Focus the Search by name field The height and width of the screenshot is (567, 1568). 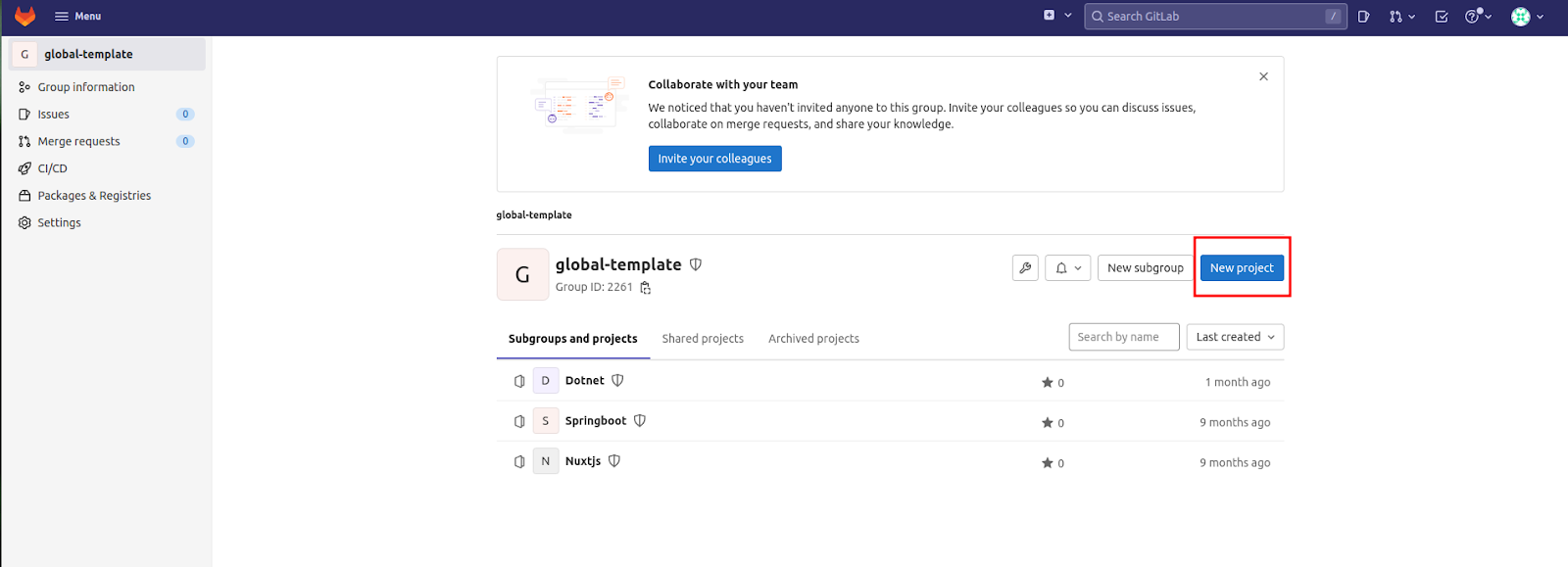coord(1124,337)
